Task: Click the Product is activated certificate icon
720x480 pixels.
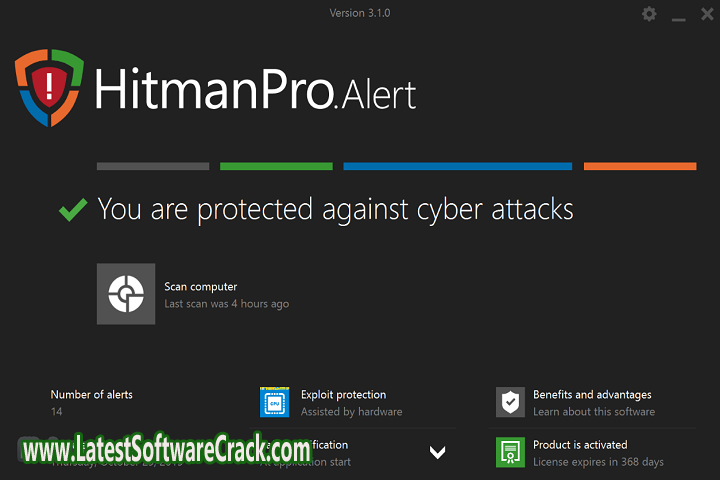Action: pos(510,452)
